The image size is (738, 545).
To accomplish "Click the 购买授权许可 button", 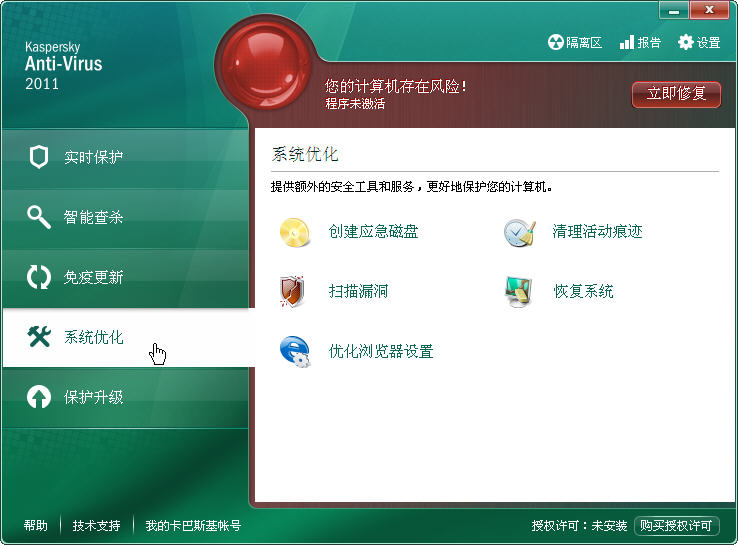I will [x=677, y=526].
